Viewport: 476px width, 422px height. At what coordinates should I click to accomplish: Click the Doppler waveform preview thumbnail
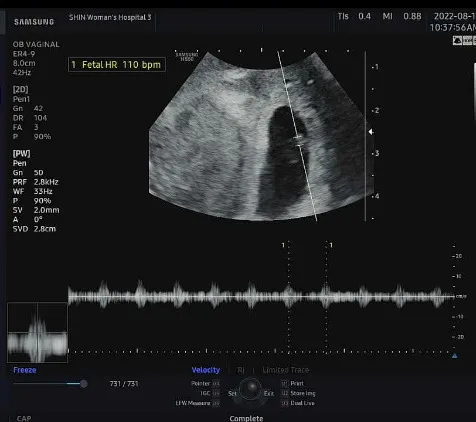tap(37, 332)
